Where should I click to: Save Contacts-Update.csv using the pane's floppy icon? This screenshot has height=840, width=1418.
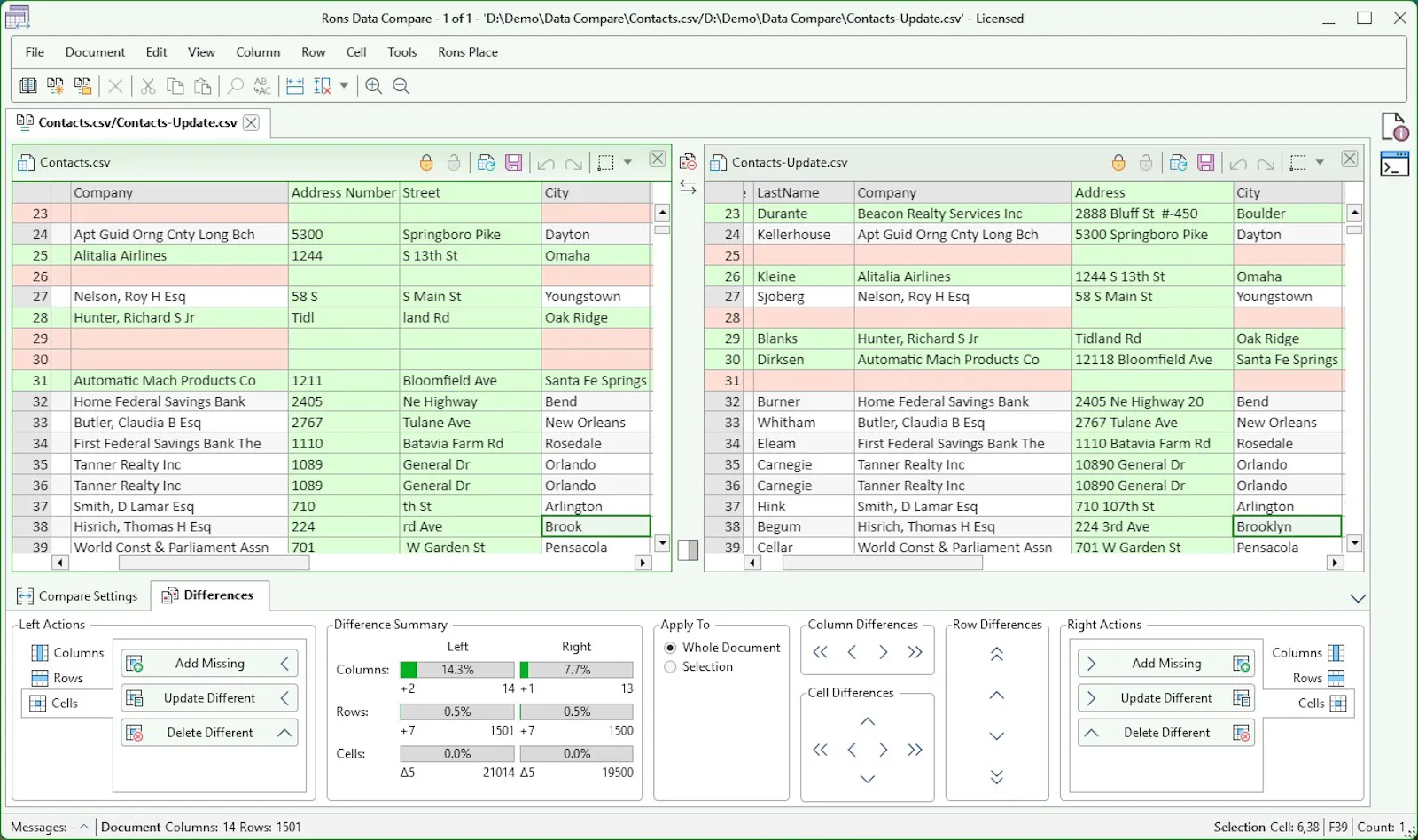1205,162
